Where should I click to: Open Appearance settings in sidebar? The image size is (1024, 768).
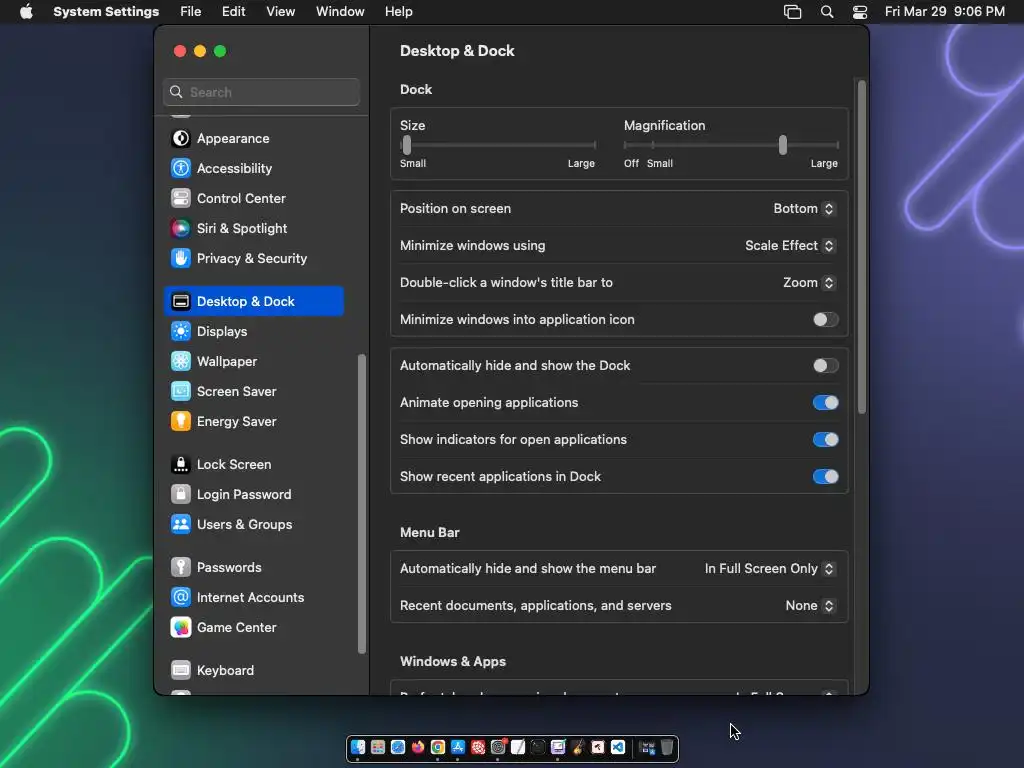click(253, 138)
